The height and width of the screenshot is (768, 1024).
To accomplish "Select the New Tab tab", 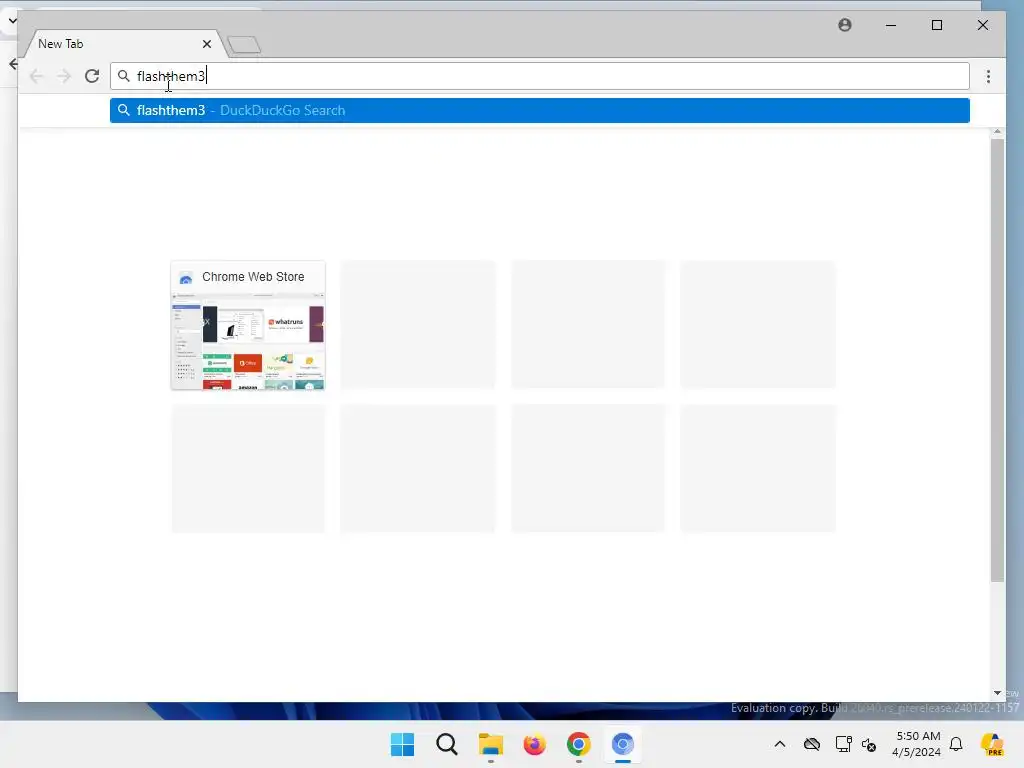I will pos(124,44).
